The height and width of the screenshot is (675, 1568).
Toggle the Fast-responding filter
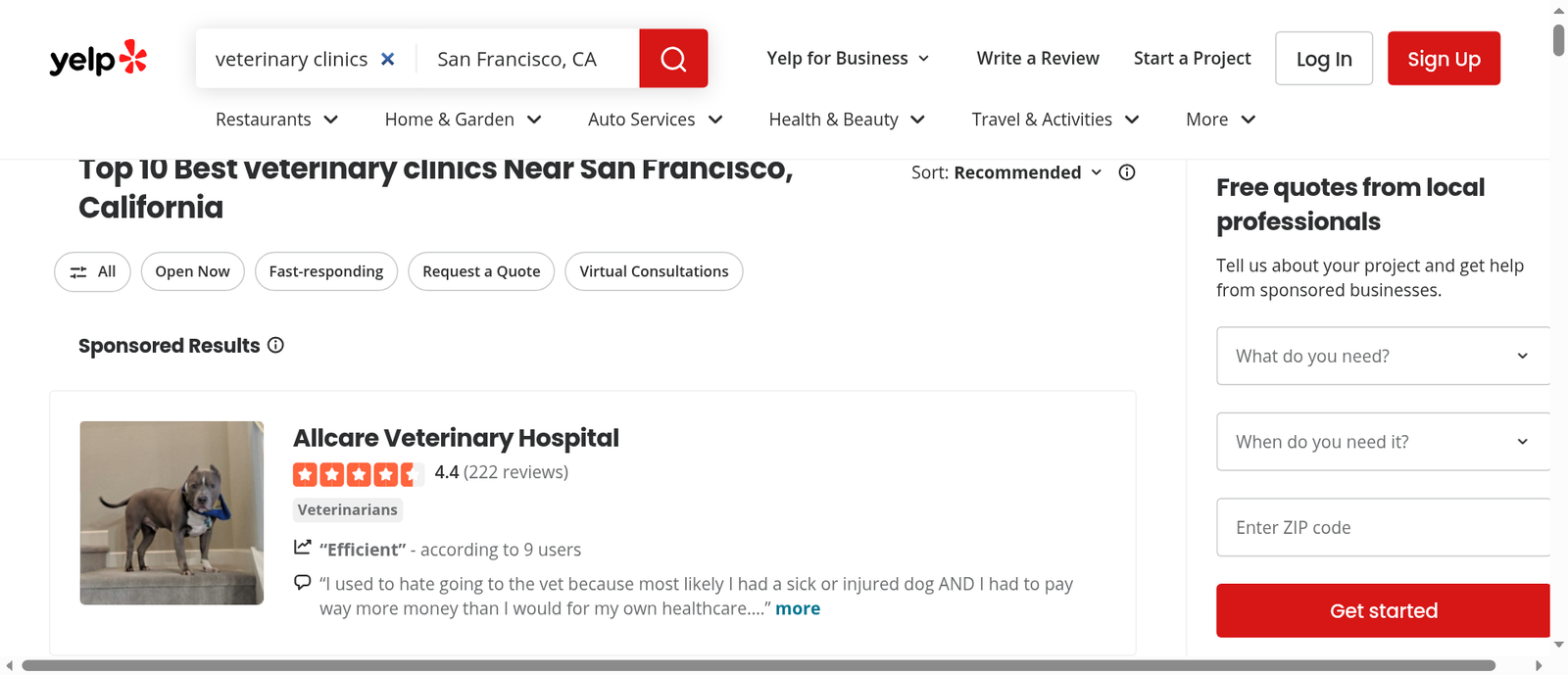326,271
